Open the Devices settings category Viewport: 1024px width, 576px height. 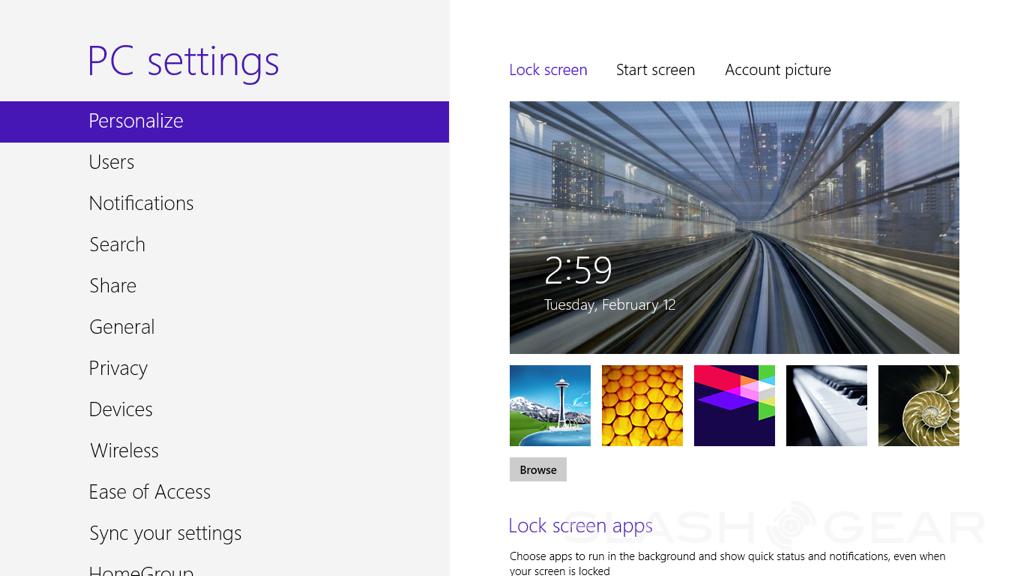click(x=120, y=410)
